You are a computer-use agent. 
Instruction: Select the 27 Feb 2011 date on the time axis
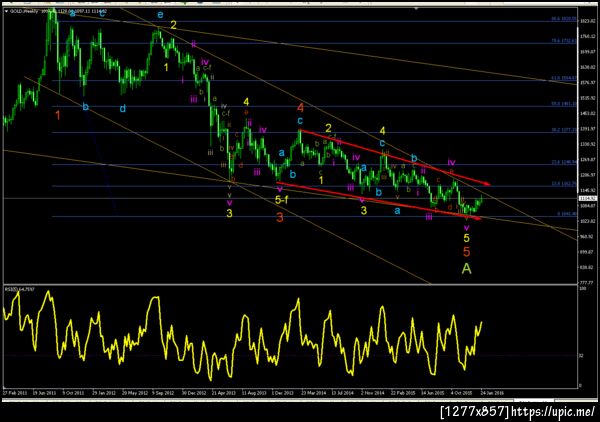(x=15, y=393)
